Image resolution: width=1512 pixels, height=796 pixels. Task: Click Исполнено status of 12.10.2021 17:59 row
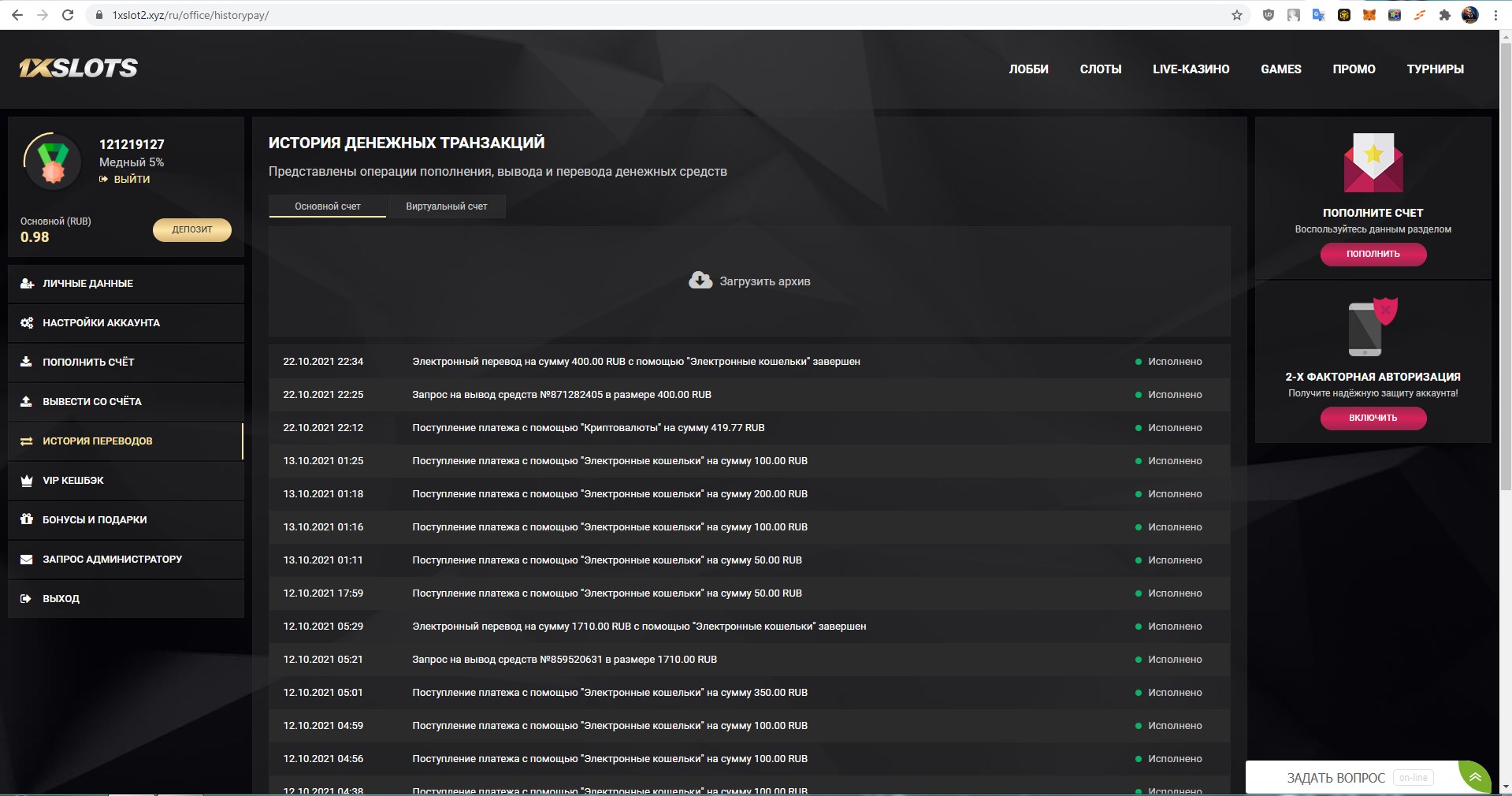1175,593
